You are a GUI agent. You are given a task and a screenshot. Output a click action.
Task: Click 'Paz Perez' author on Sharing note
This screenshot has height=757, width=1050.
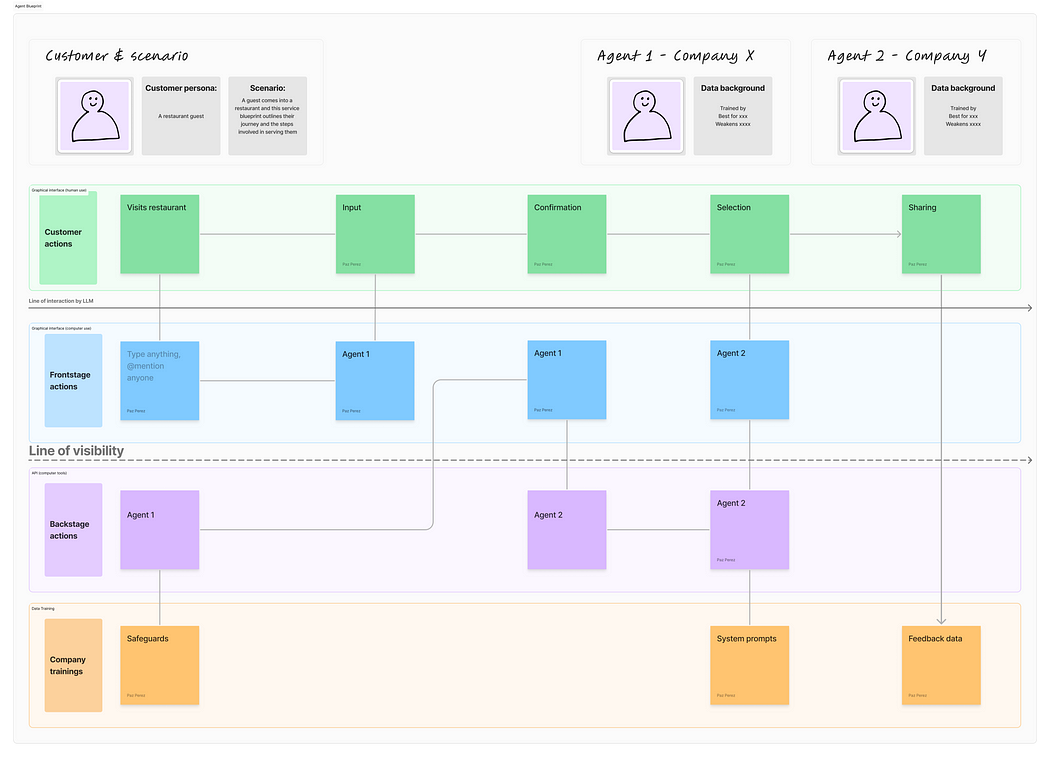(x=917, y=264)
